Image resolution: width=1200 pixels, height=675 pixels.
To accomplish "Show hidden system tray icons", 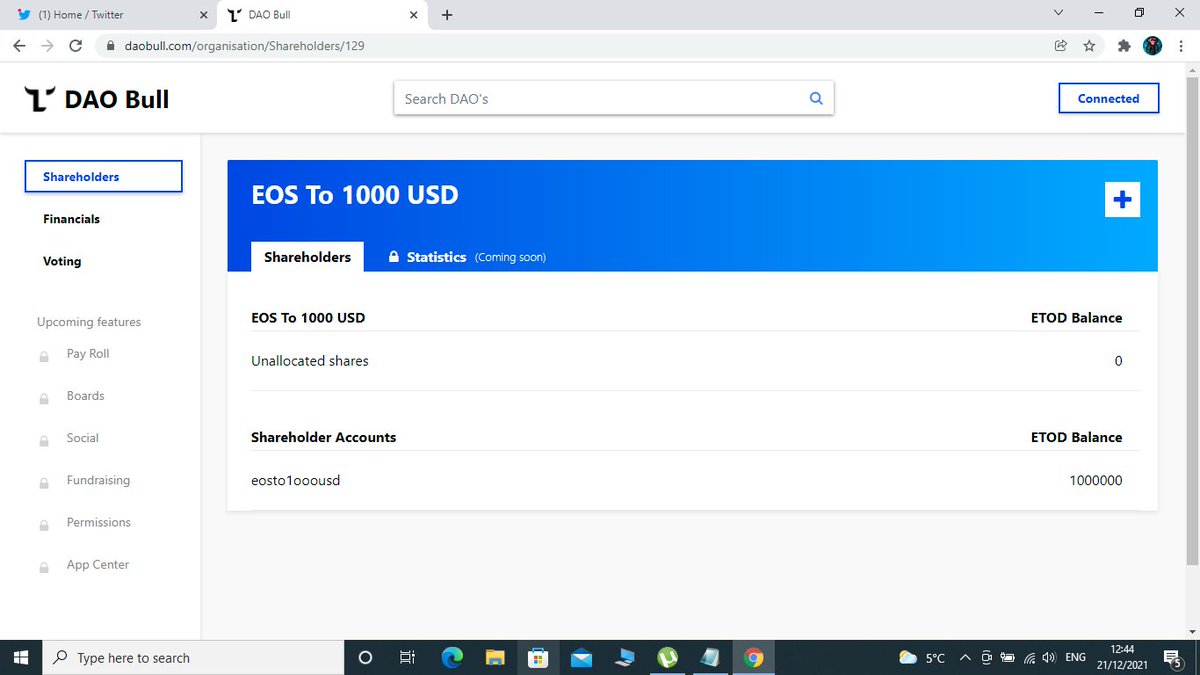I will (x=965, y=657).
